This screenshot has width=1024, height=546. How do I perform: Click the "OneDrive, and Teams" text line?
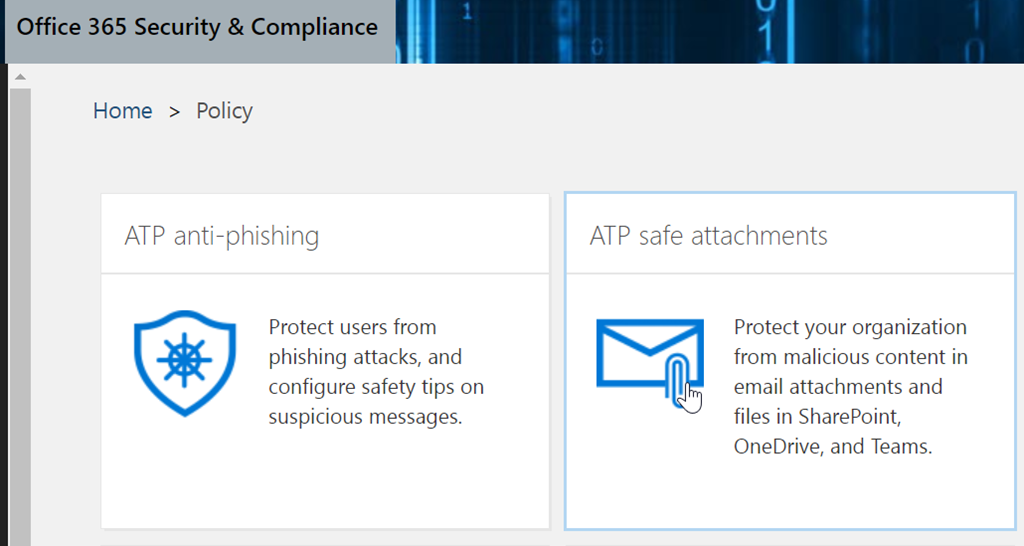pos(832,447)
